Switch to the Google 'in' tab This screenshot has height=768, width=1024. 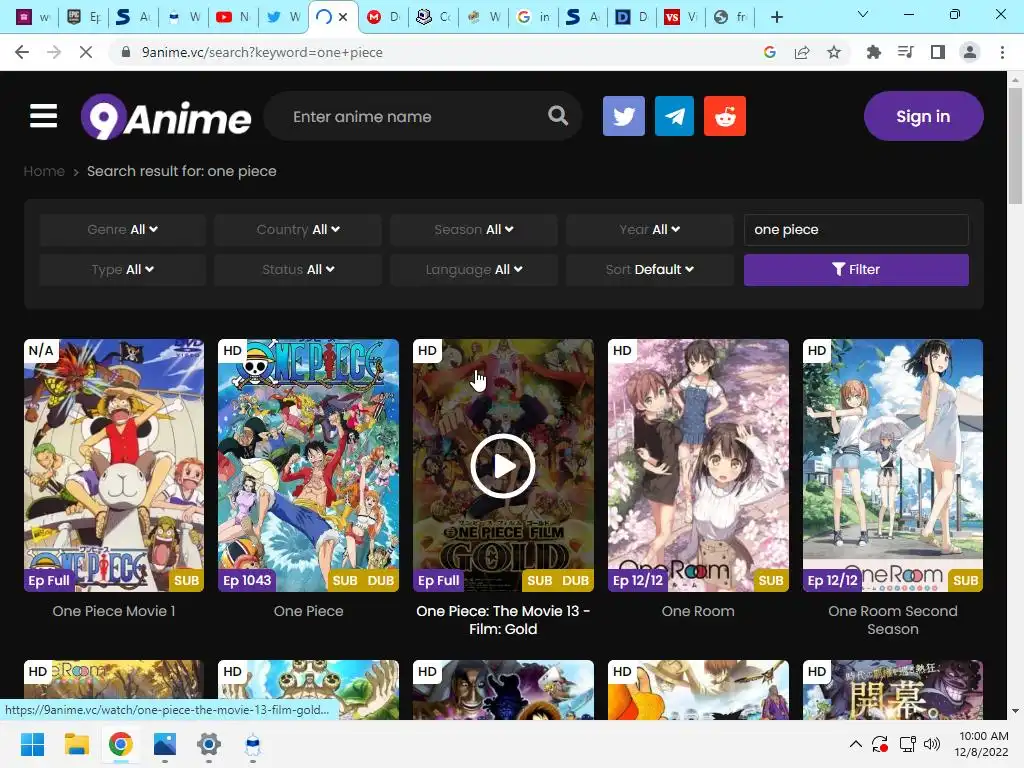[x=534, y=17]
